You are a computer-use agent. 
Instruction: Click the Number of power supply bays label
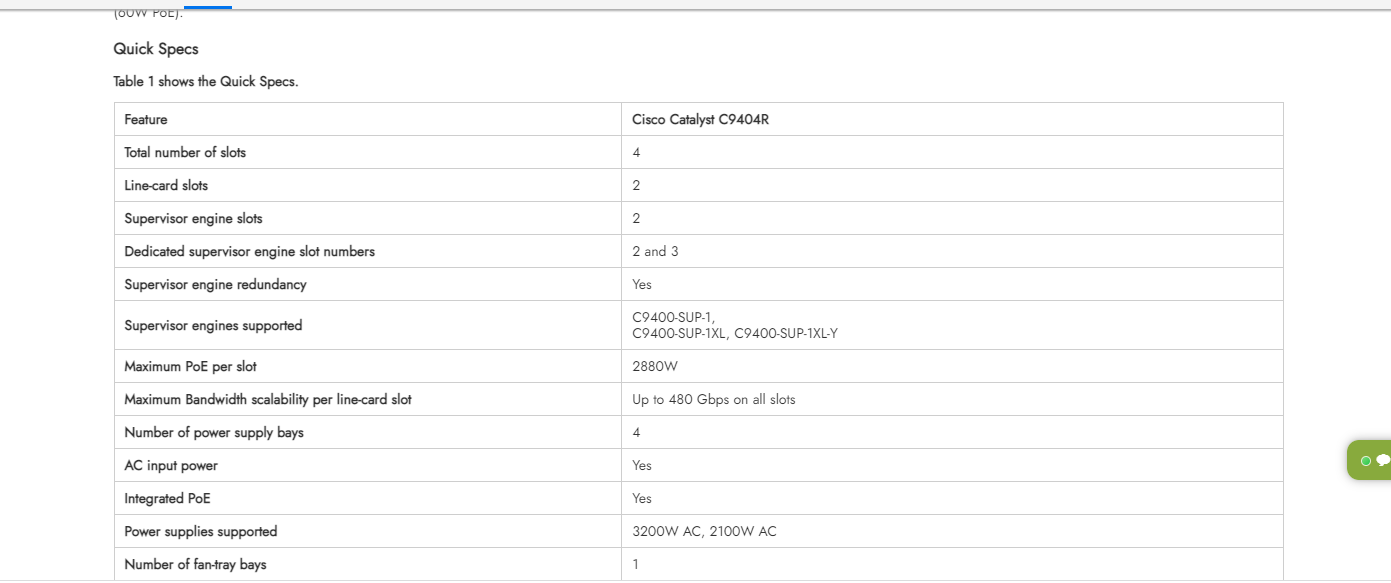click(214, 433)
